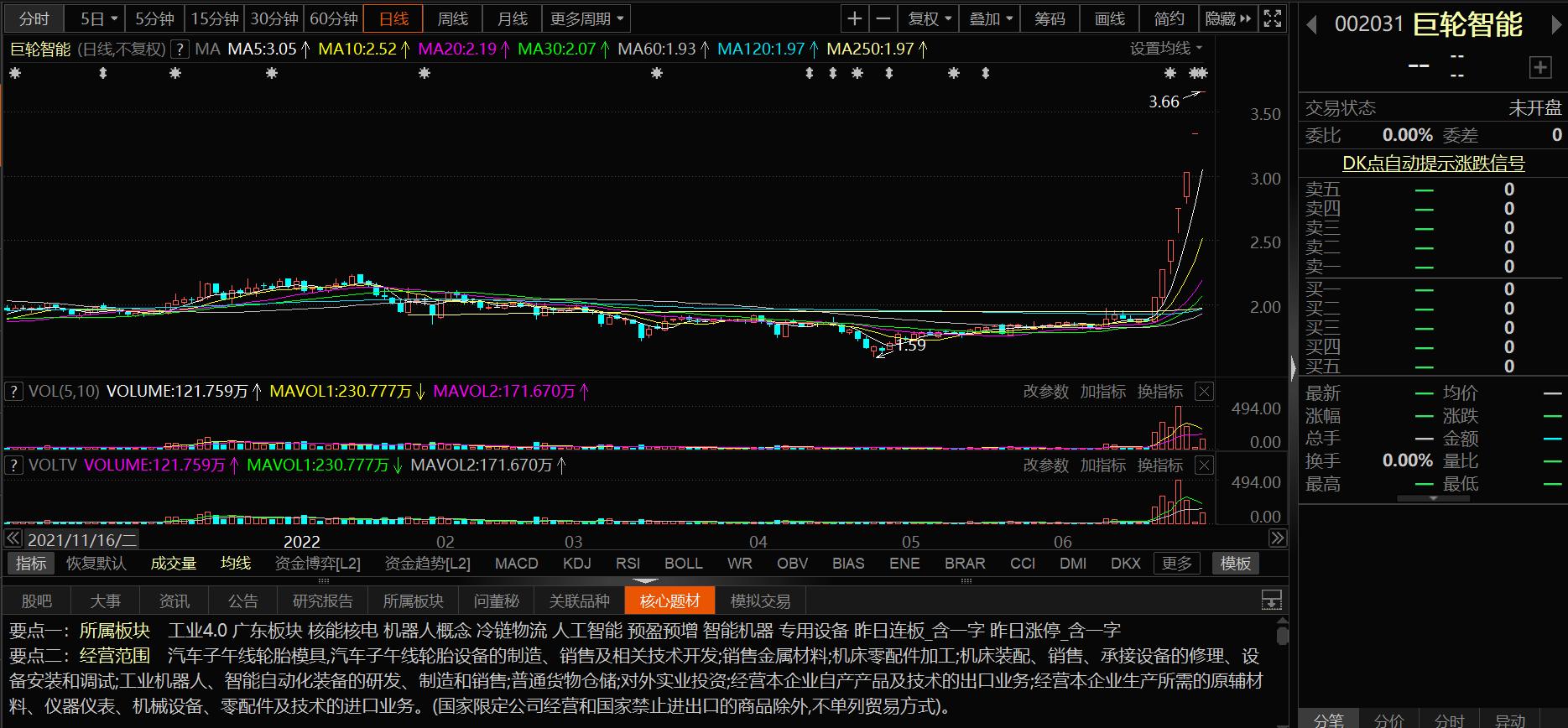
Task: Click the zoom-out minus button on chart toolbar
Action: [x=883, y=18]
